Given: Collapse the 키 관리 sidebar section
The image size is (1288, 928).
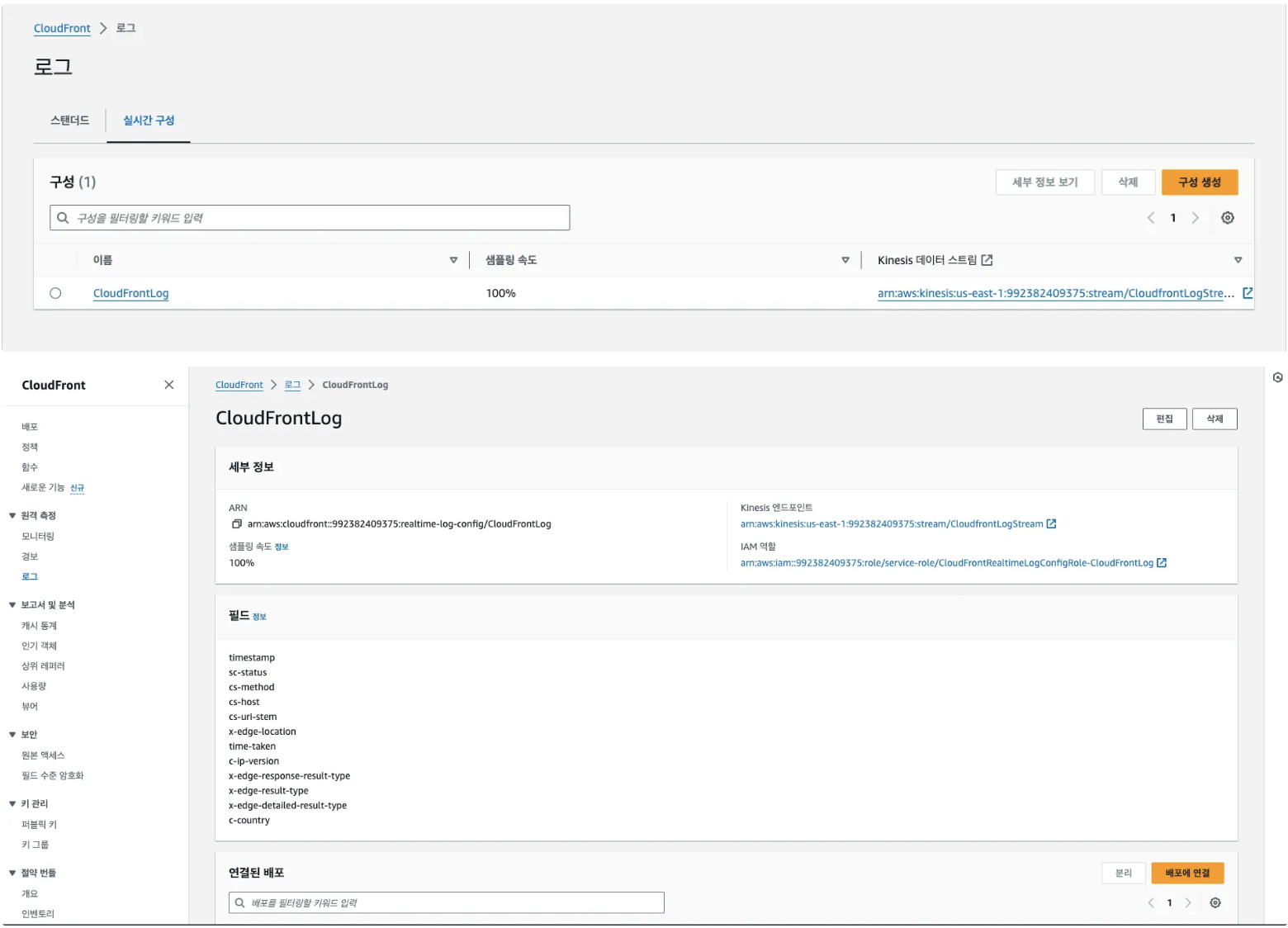Looking at the screenshot, I should tap(12, 804).
